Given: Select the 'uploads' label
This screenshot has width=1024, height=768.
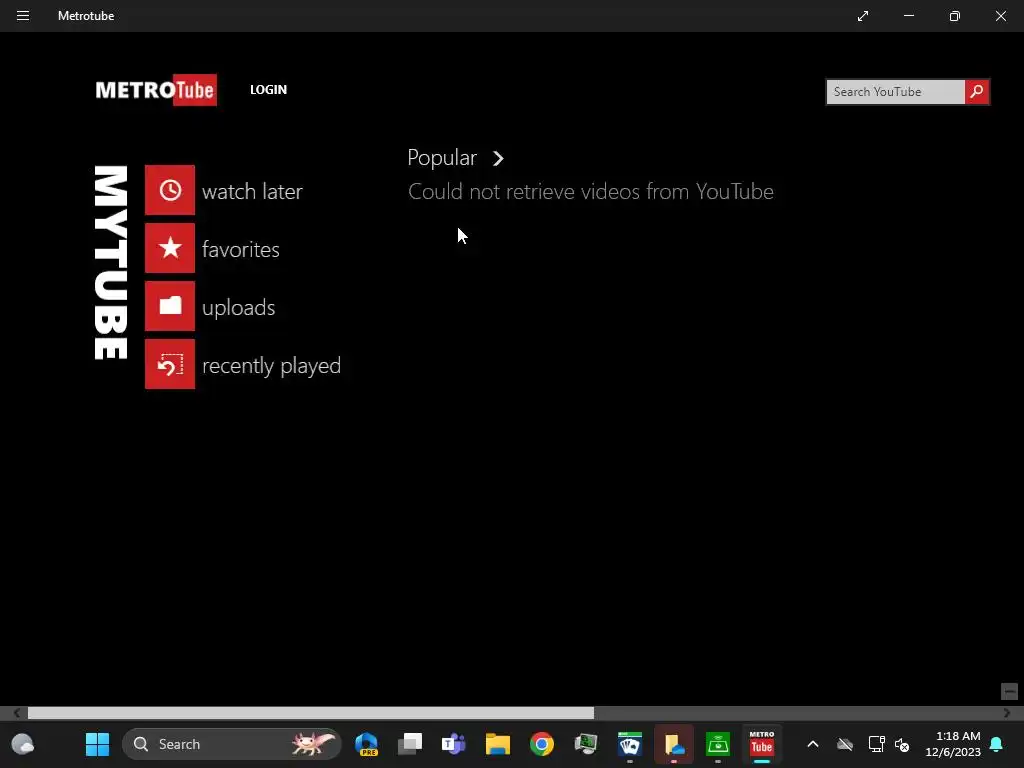Looking at the screenshot, I should [238, 308].
